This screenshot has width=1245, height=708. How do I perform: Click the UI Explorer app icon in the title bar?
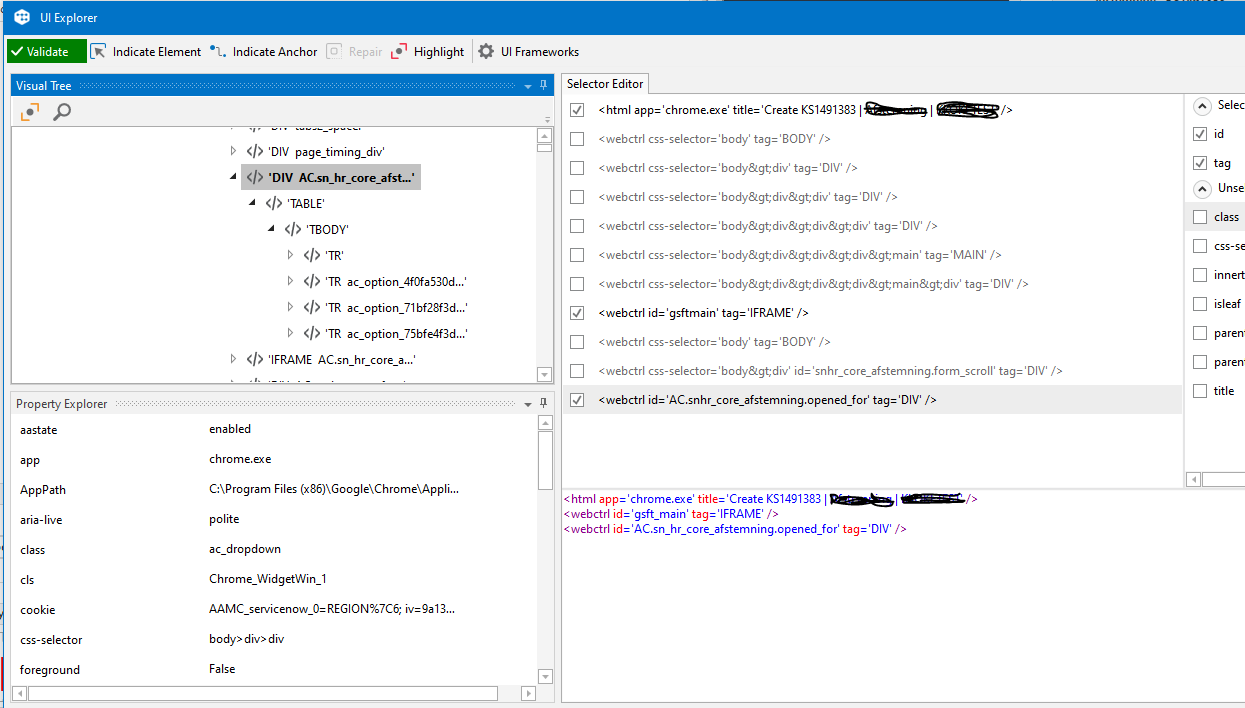pos(22,17)
